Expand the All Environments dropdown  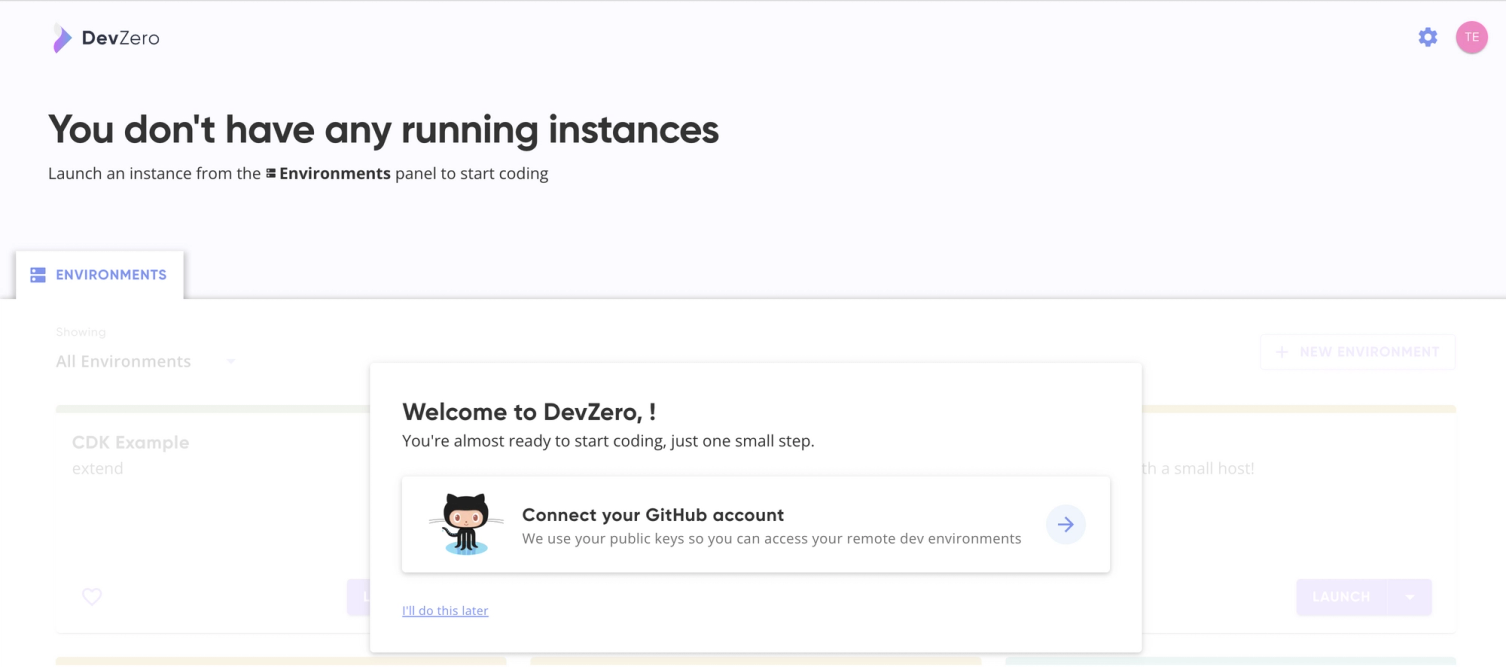pyautogui.click(x=146, y=361)
